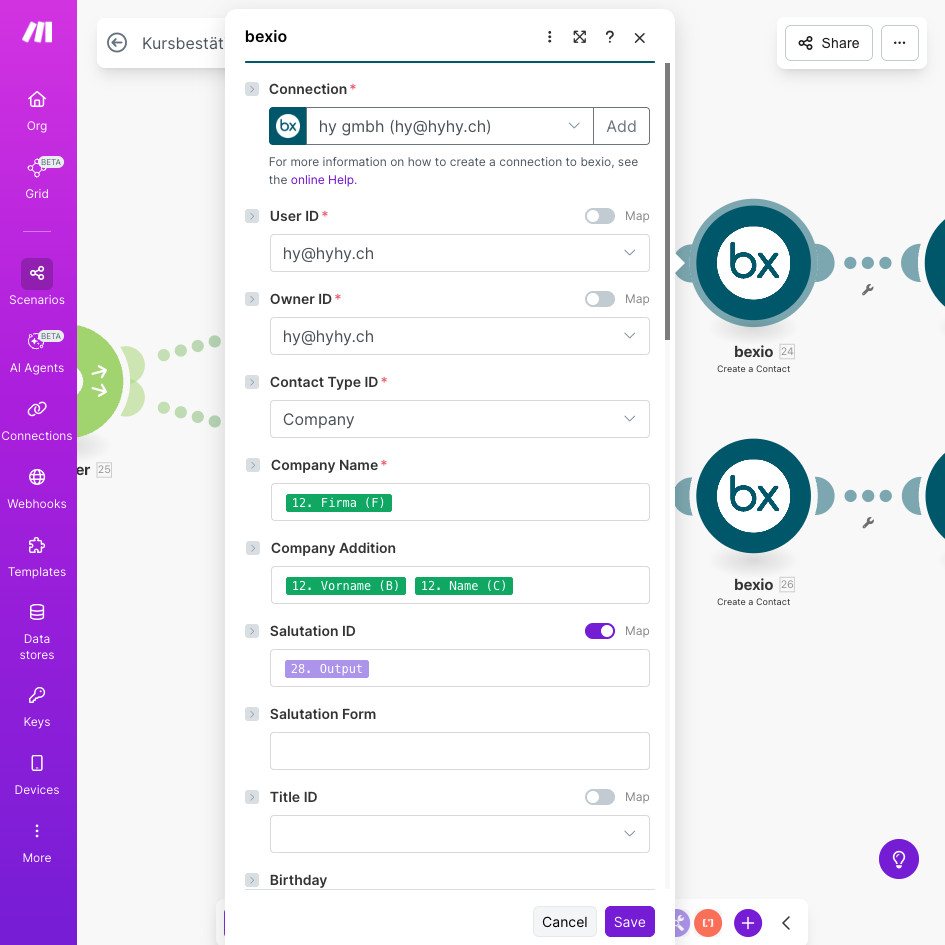Open the Org home page
The width and height of the screenshot is (945, 945).
[x=37, y=111]
